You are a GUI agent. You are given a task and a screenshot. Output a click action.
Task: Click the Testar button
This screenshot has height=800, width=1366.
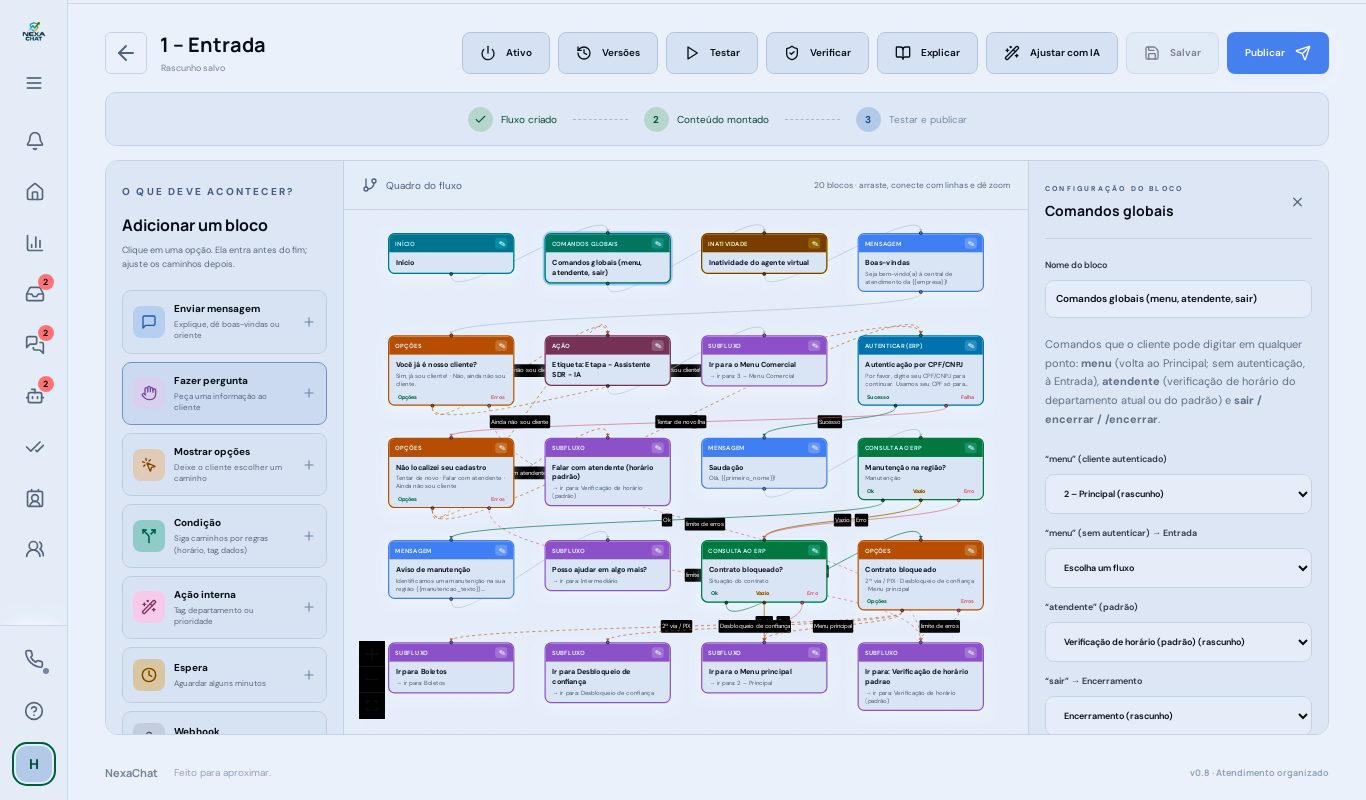712,53
